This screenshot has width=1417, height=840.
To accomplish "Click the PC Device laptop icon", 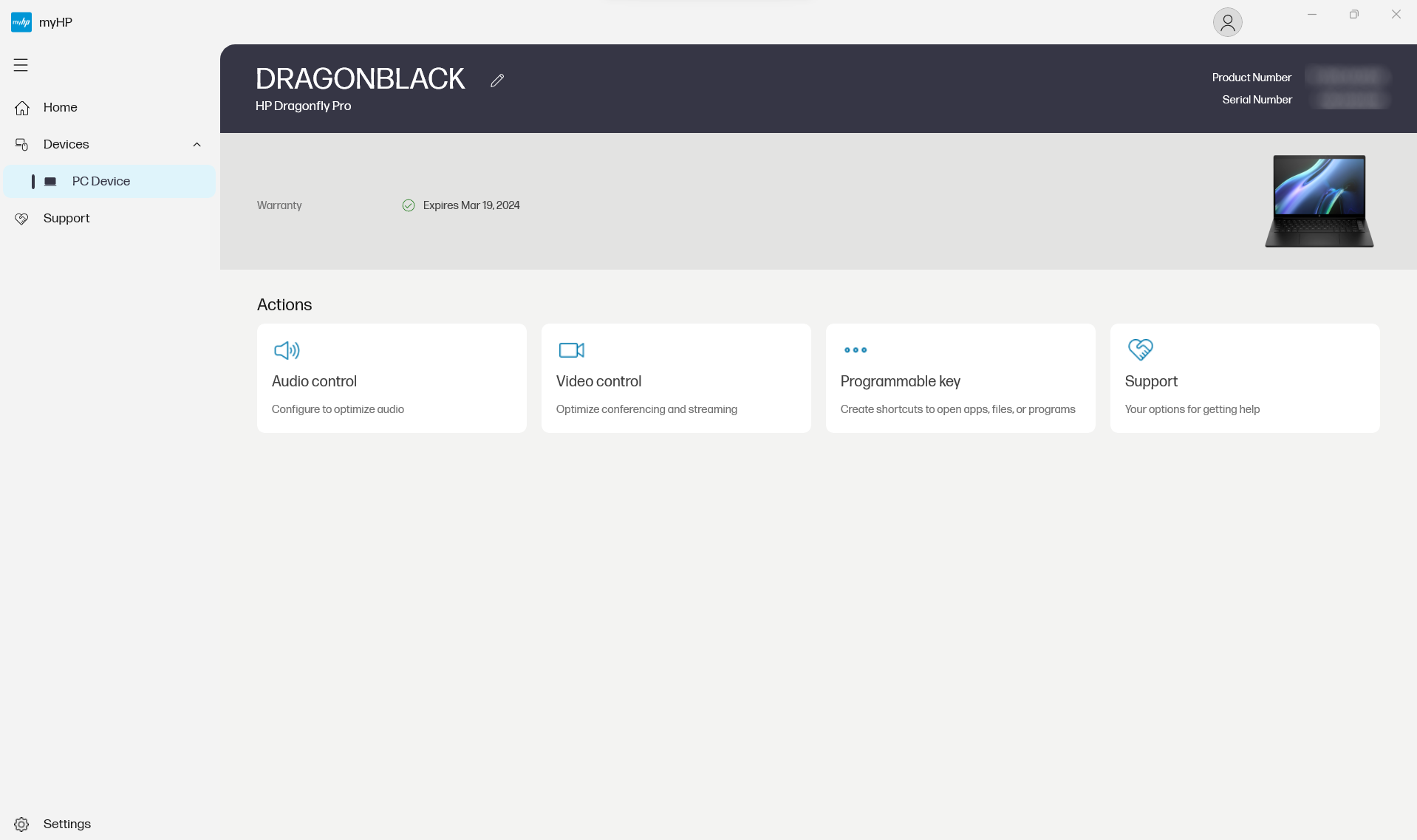I will (50, 182).
